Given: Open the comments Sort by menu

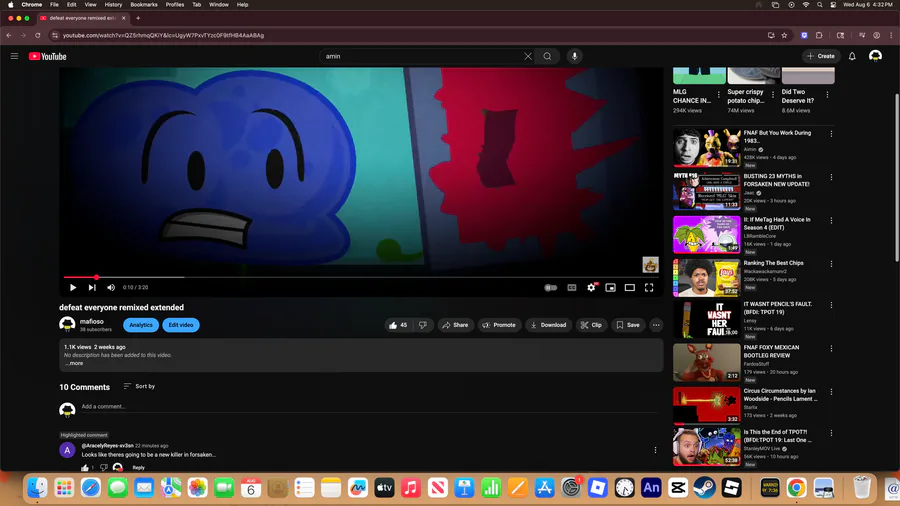Looking at the screenshot, I should click(x=139, y=386).
